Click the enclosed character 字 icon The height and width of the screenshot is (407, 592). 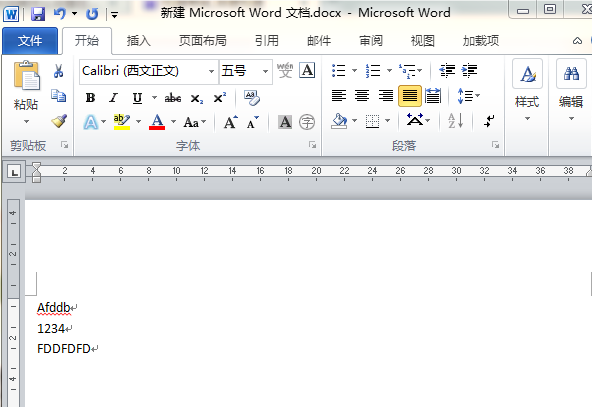[x=307, y=122]
